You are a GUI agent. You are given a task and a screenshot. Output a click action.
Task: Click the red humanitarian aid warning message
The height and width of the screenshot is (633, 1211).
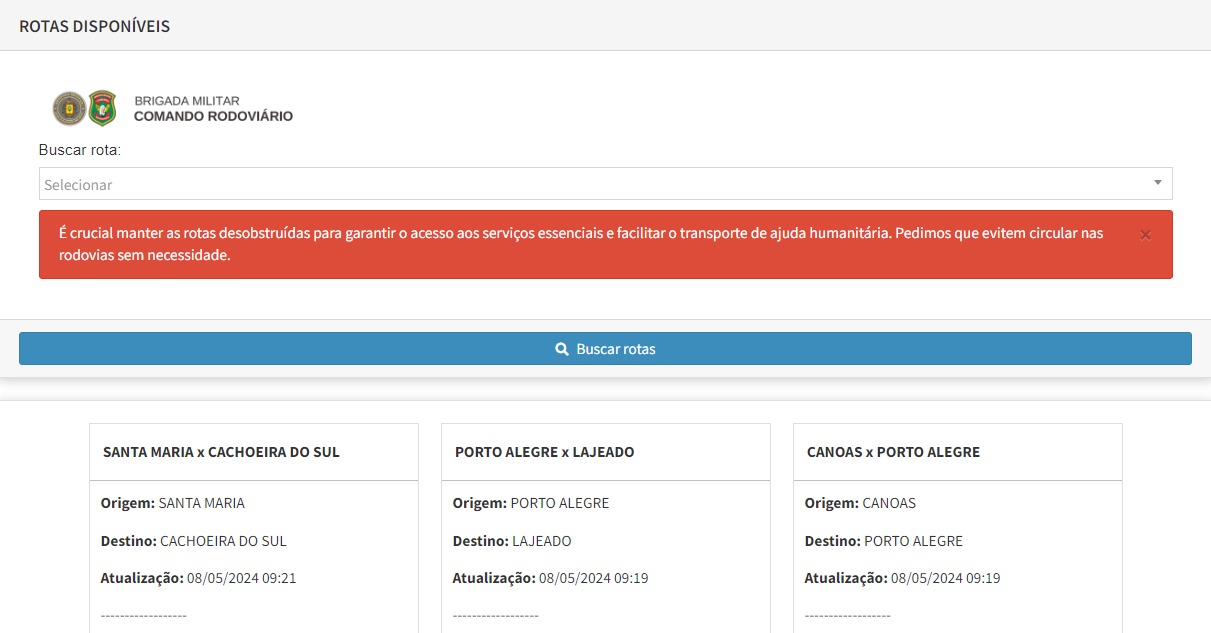coord(580,244)
